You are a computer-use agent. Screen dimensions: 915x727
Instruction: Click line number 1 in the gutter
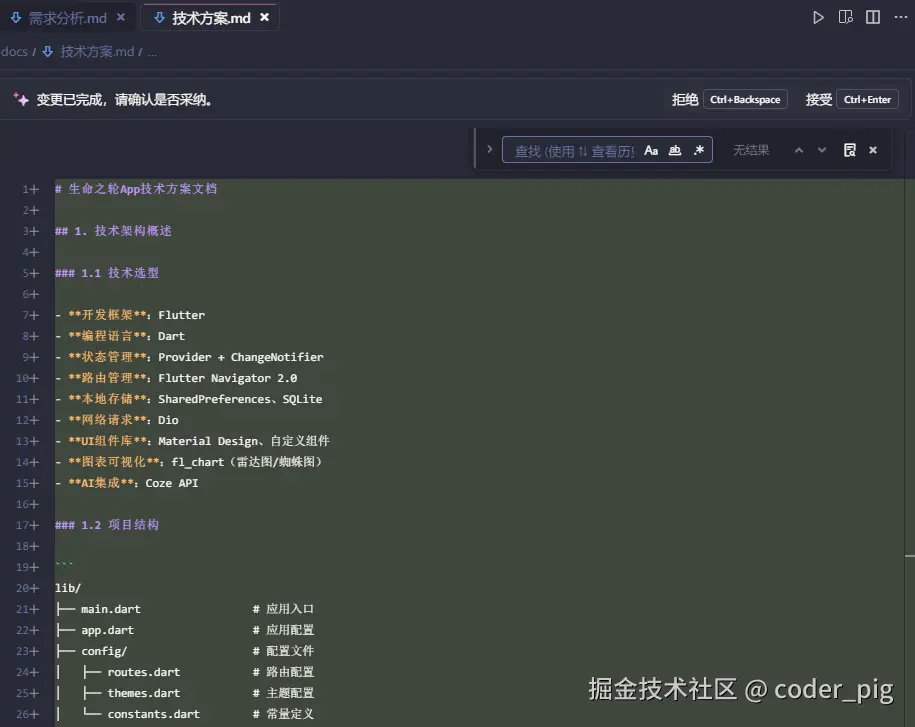pyautogui.click(x=26, y=189)
